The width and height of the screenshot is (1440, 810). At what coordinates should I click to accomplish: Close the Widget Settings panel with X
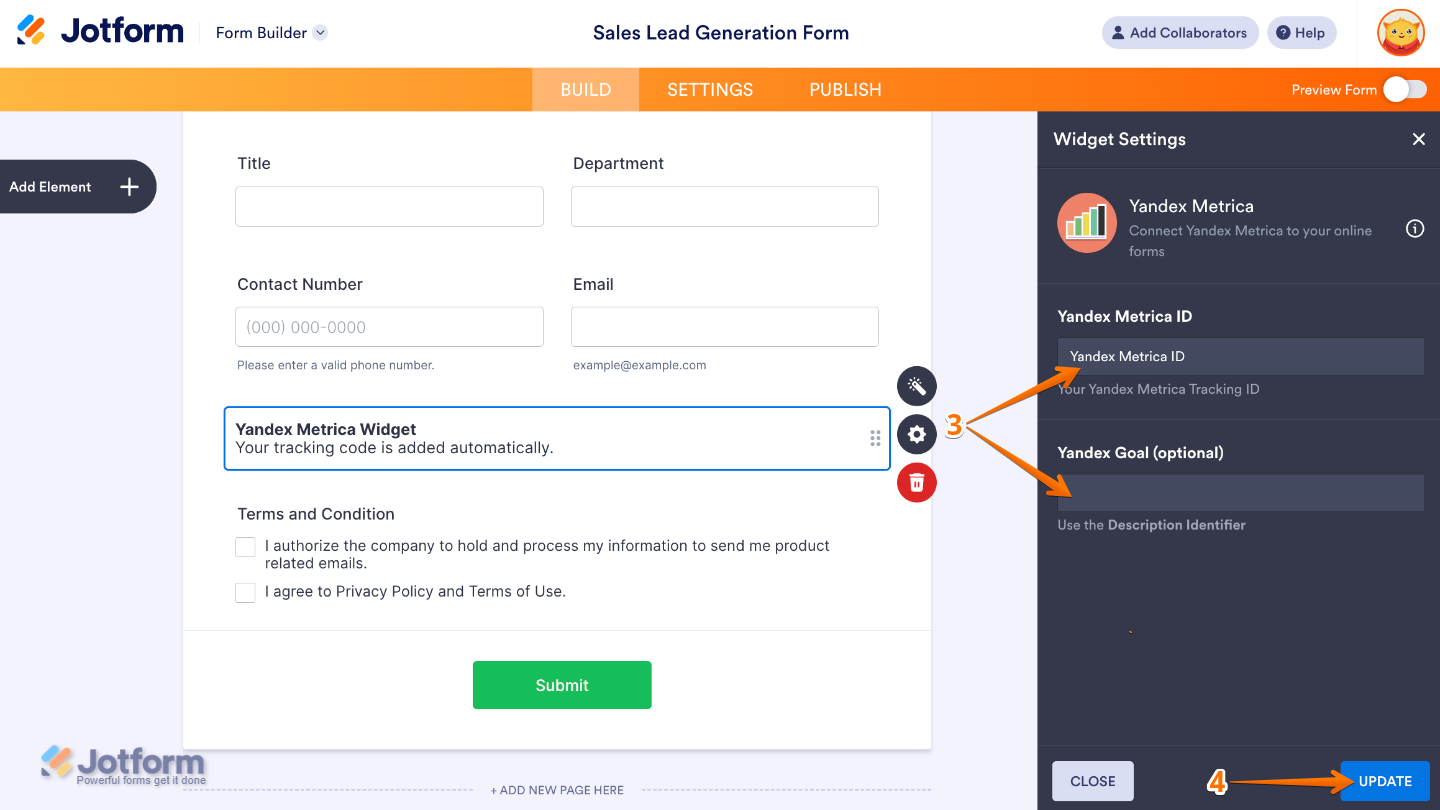1418,140
